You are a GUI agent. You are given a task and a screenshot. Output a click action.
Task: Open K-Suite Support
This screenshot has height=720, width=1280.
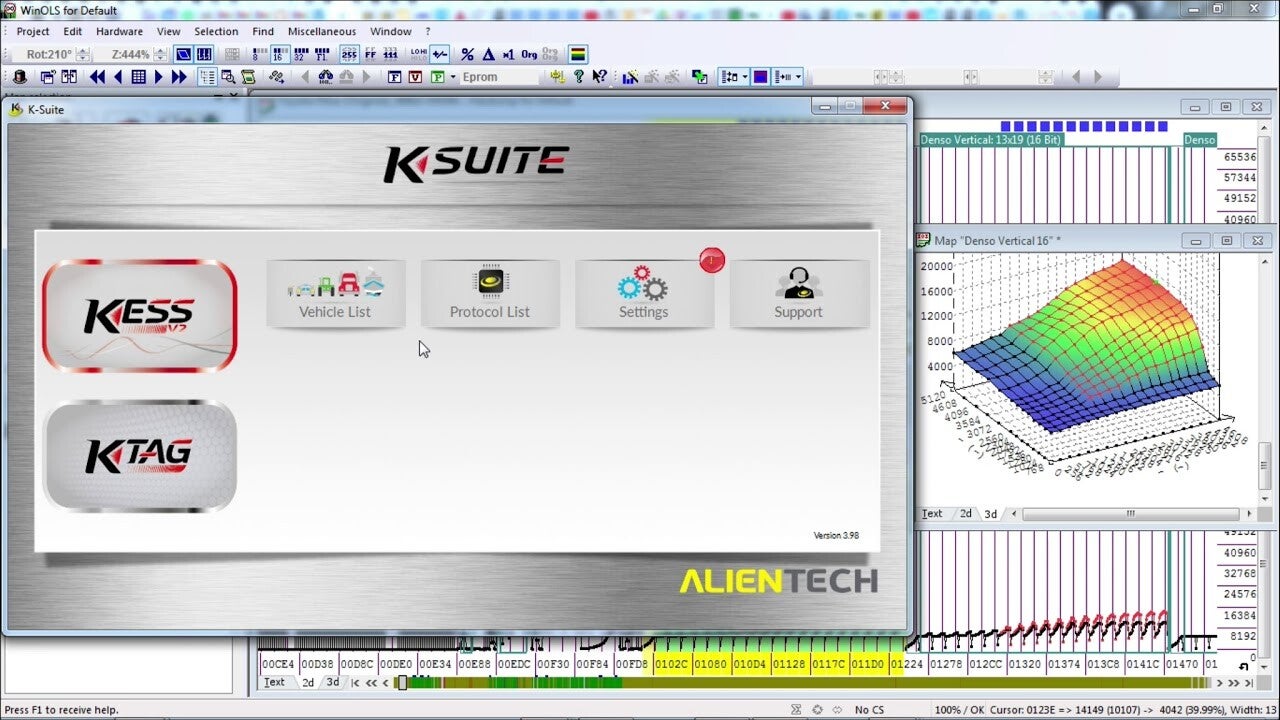tap(799, 293)
